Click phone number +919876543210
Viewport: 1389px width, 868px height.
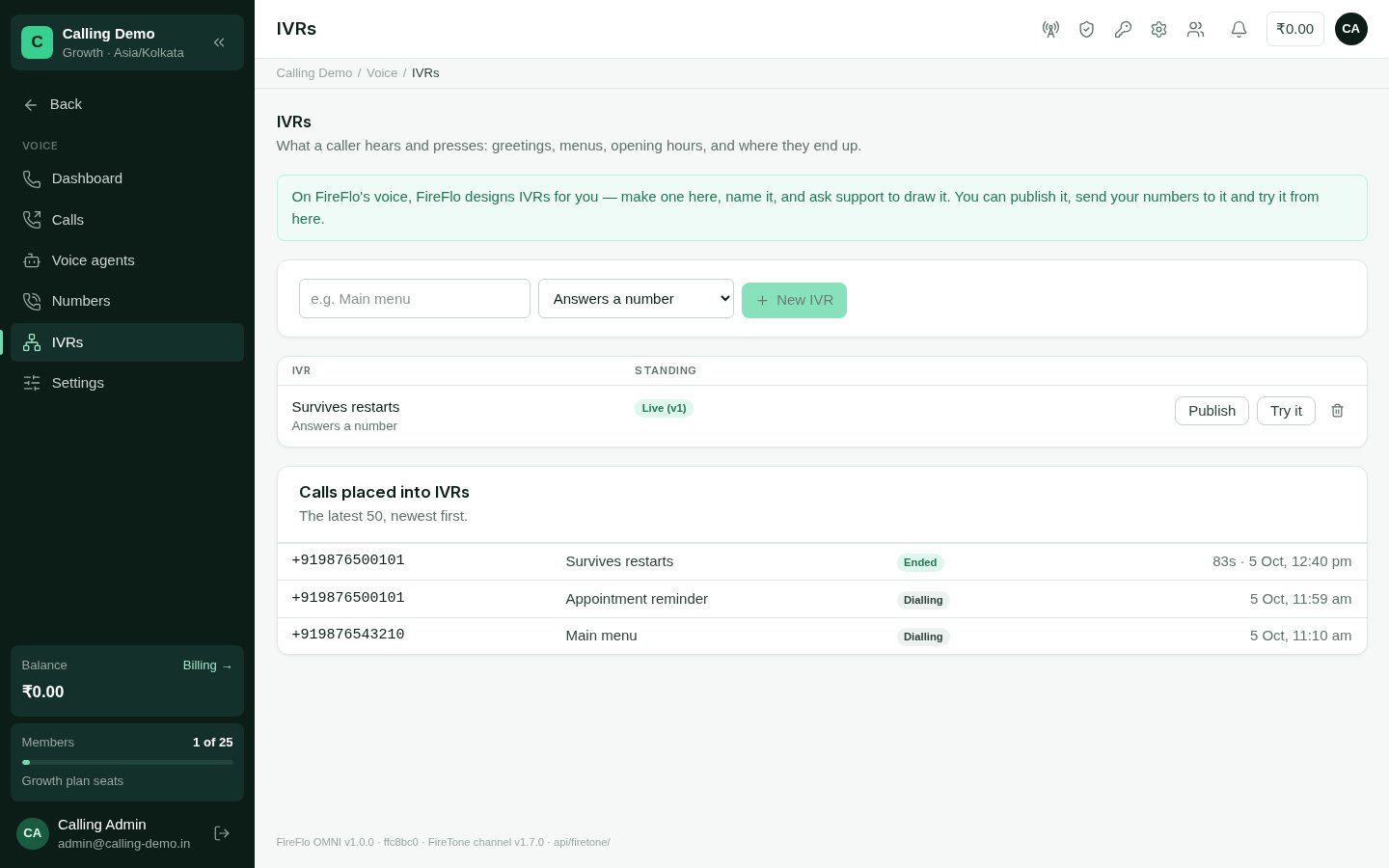(348, 635)
